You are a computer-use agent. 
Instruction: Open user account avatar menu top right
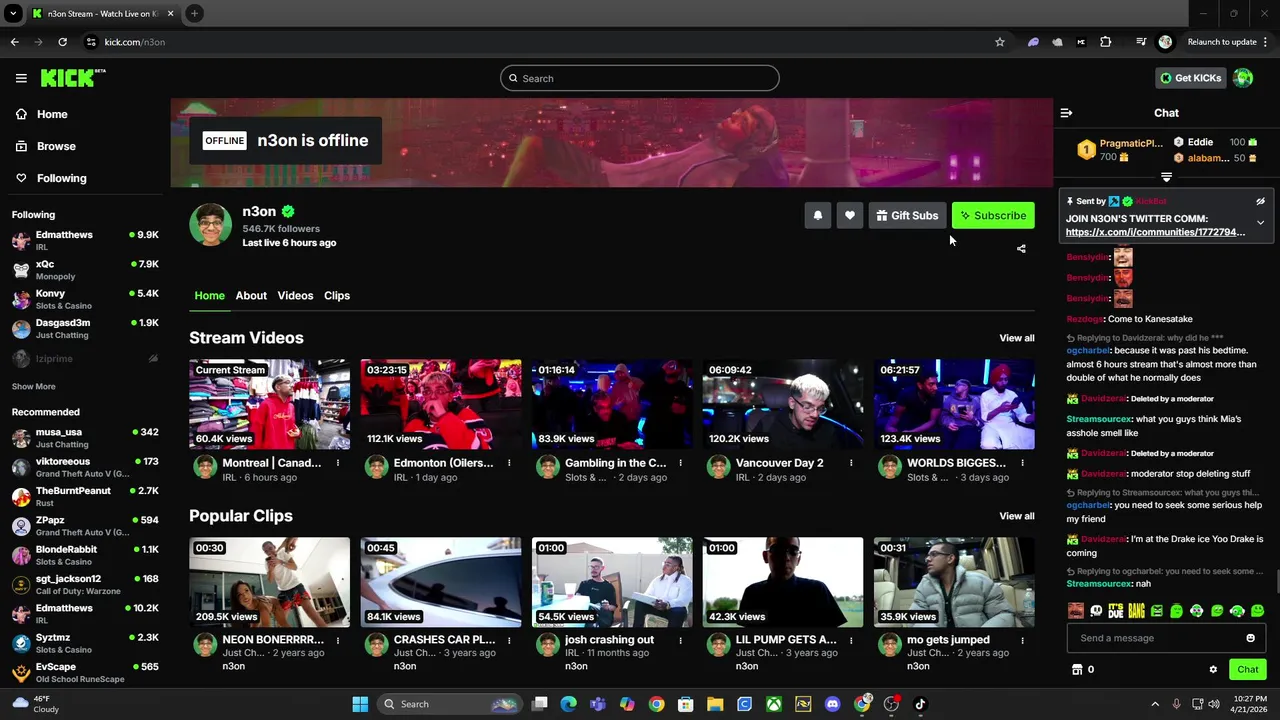point(1243,78)
